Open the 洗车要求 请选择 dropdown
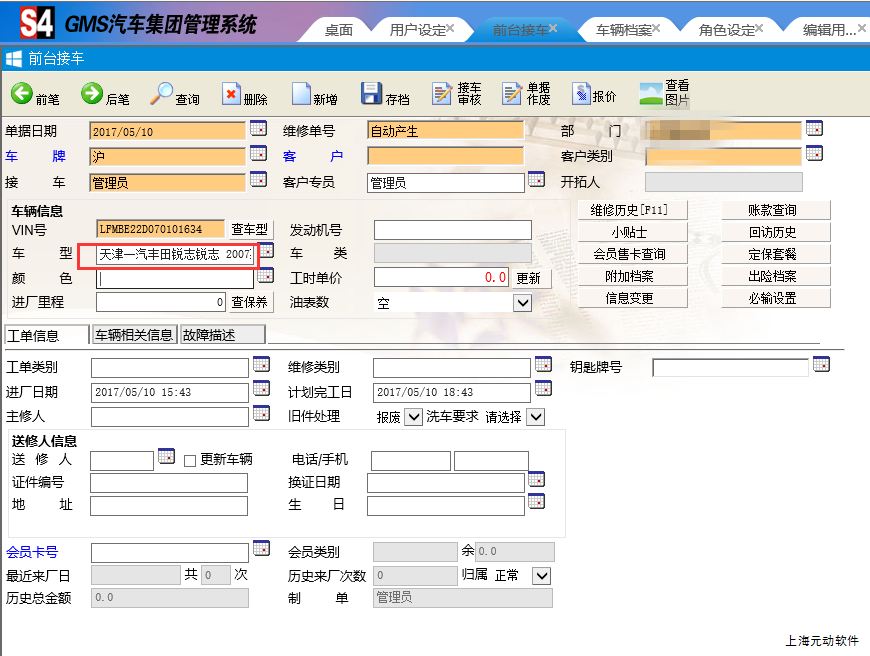The height and width of the screenshot is (656, 870). tap(535, 417)
